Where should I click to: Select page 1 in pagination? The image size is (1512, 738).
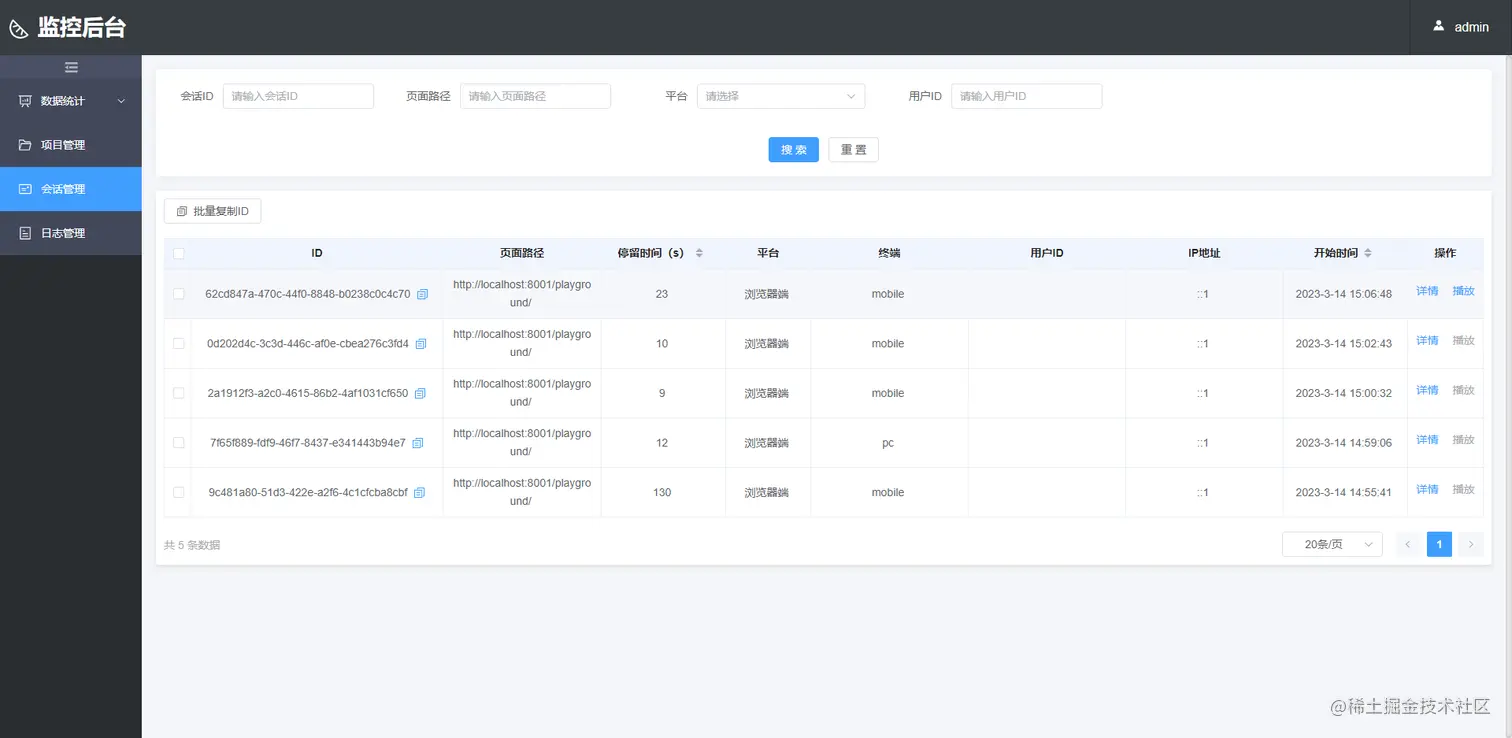[x=1439, y=544]
